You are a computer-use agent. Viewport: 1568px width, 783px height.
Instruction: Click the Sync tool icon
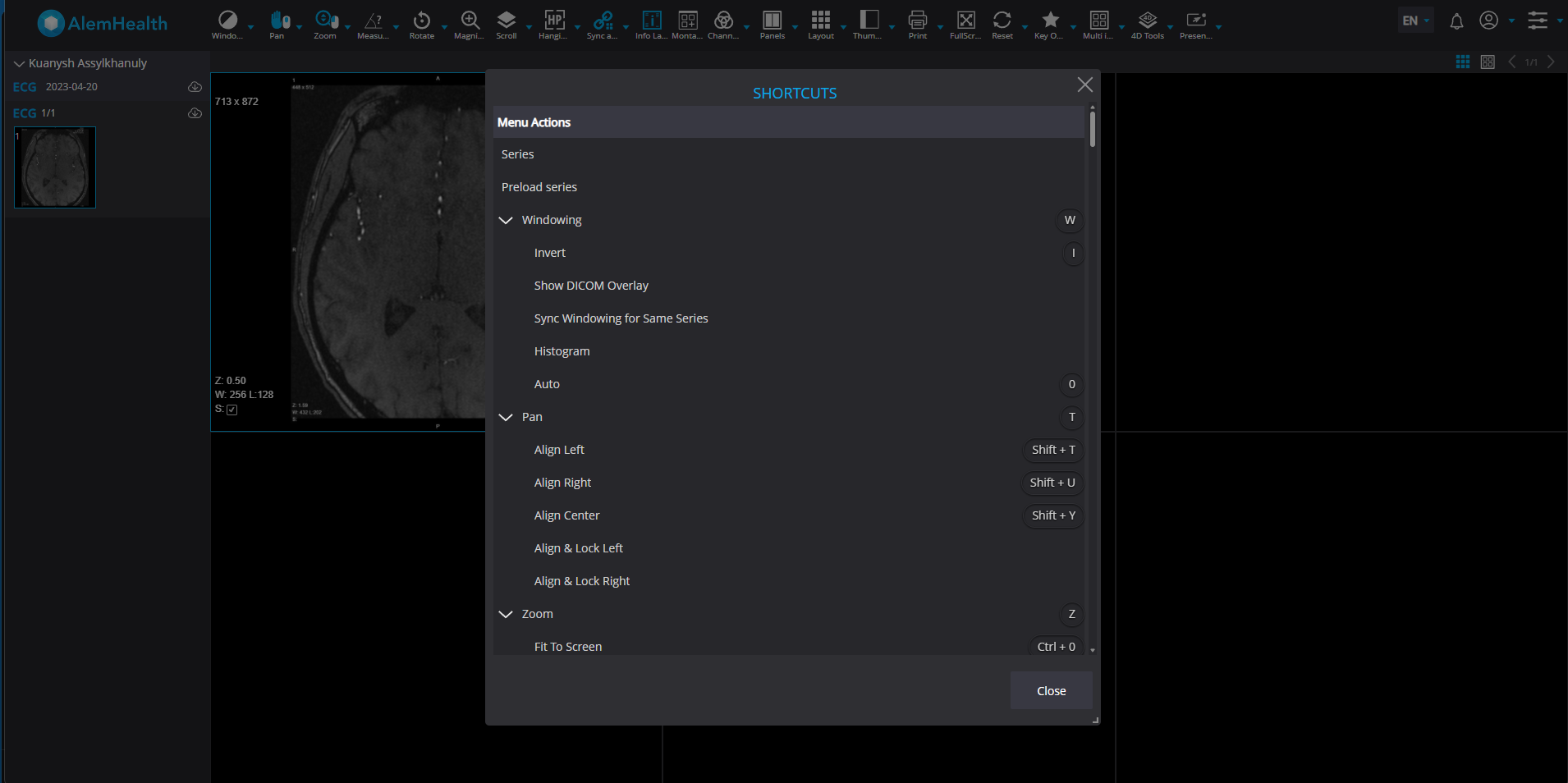(x=603, y=20)
